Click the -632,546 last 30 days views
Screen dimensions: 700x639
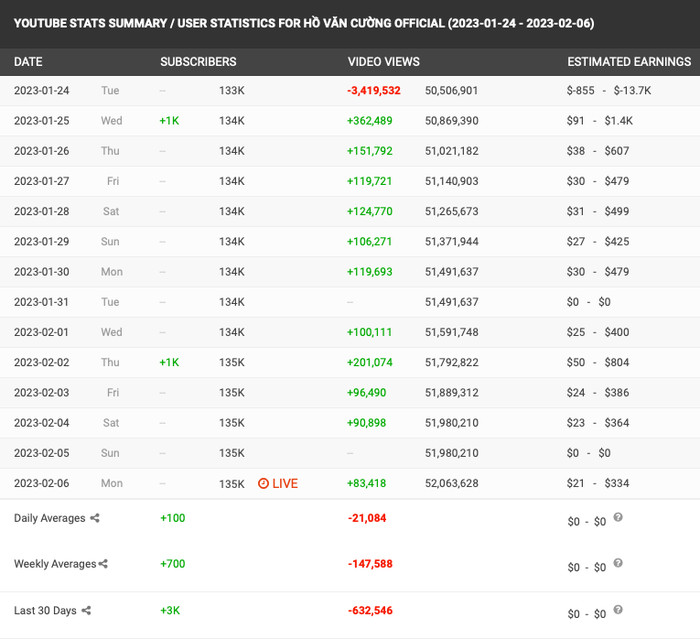(x=370, y=610)
